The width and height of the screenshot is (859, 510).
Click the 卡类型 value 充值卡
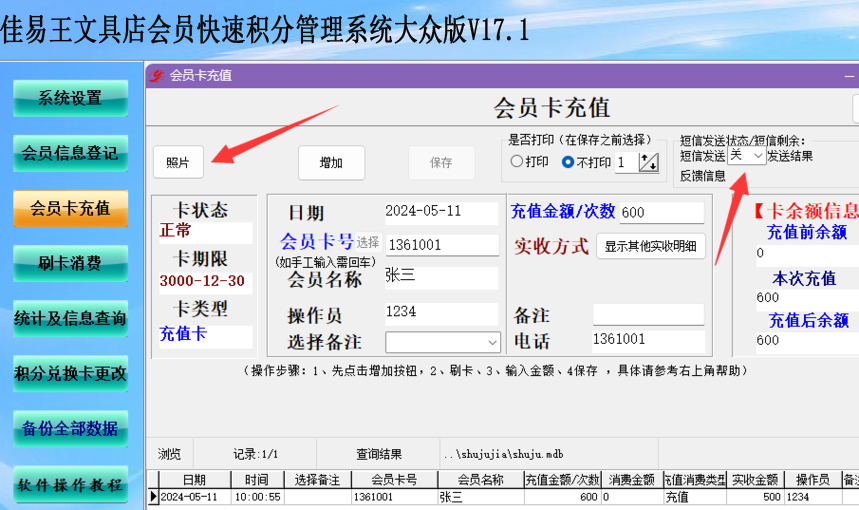click(205, 335)
